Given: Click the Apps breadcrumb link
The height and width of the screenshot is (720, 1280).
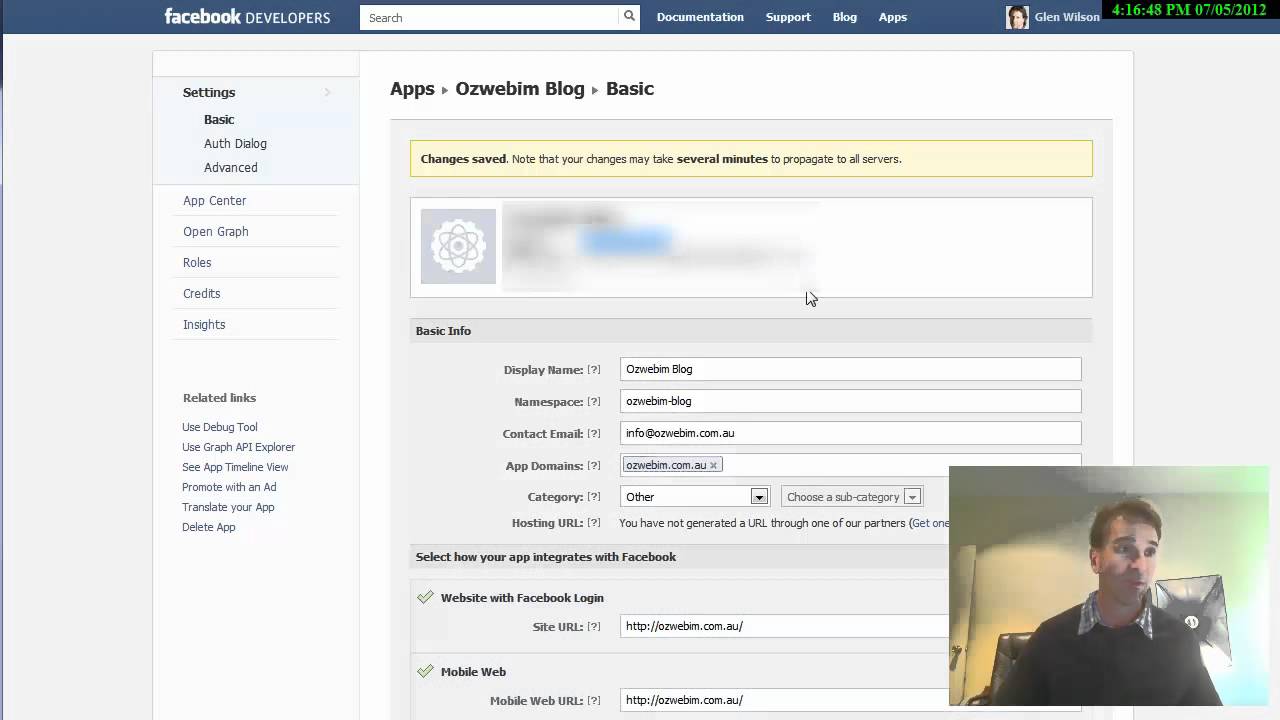Looking at the screenshot, I should [x=412, y=88].
